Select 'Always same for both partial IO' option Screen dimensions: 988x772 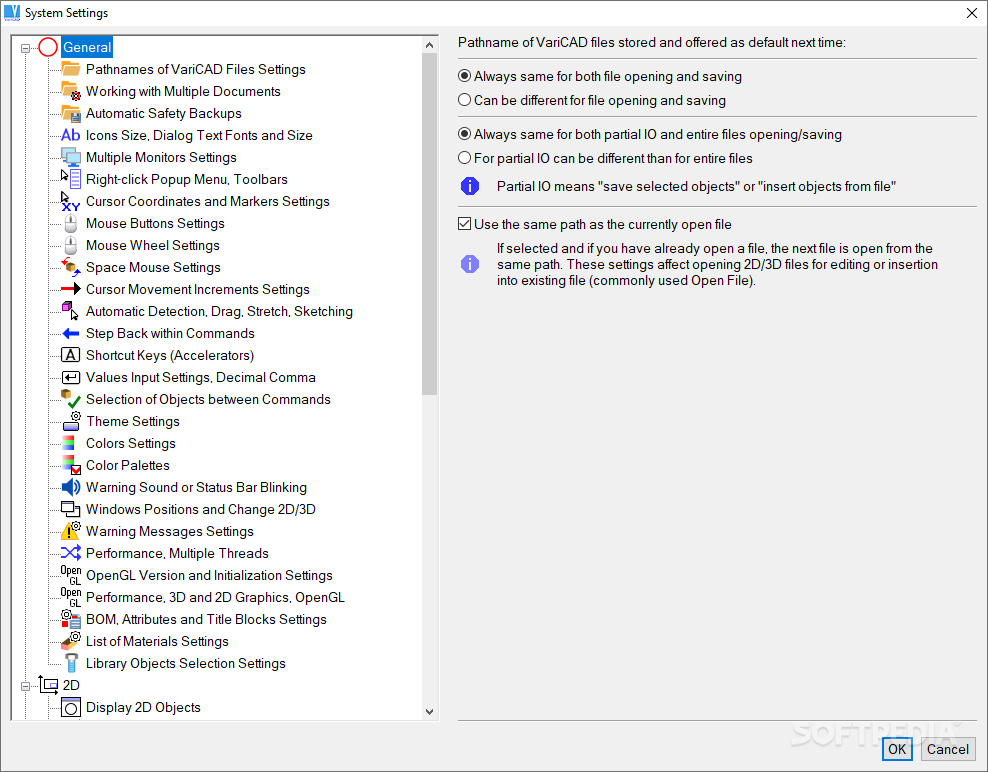coord(464,134)
